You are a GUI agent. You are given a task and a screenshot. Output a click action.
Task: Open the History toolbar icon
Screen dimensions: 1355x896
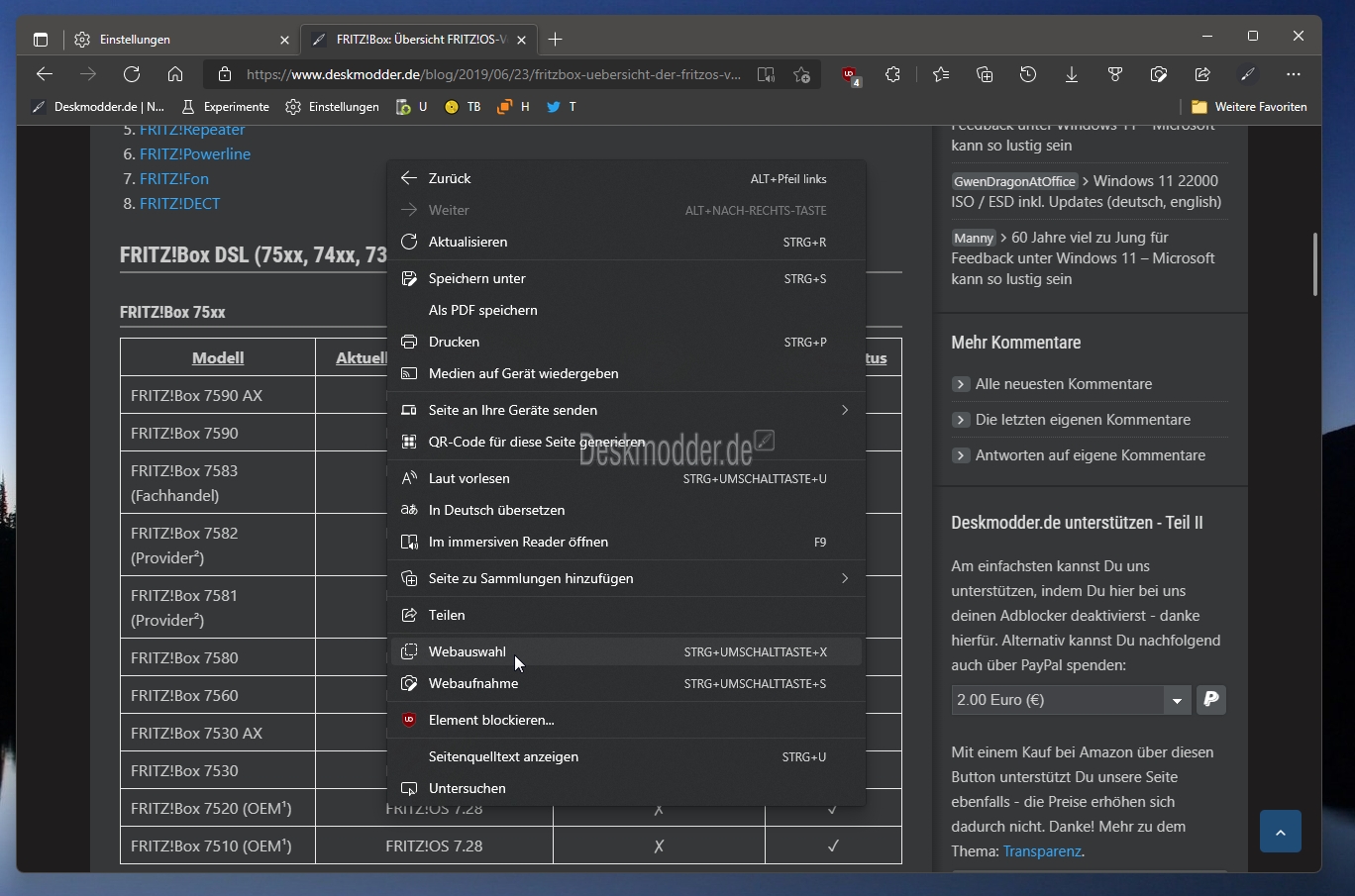(x=1028, y=74)
